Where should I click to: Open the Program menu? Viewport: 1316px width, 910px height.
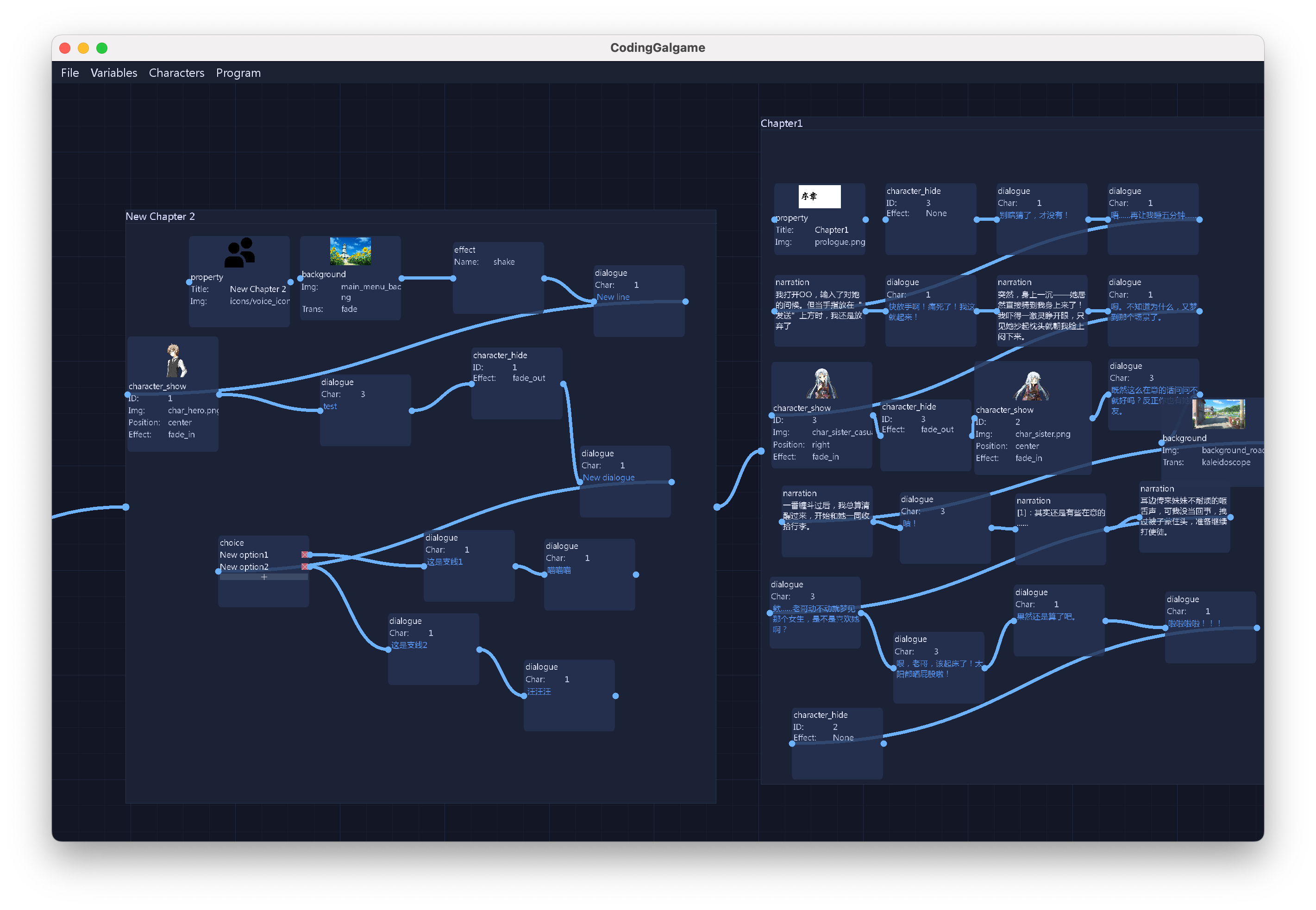click(x=238, y=73)
